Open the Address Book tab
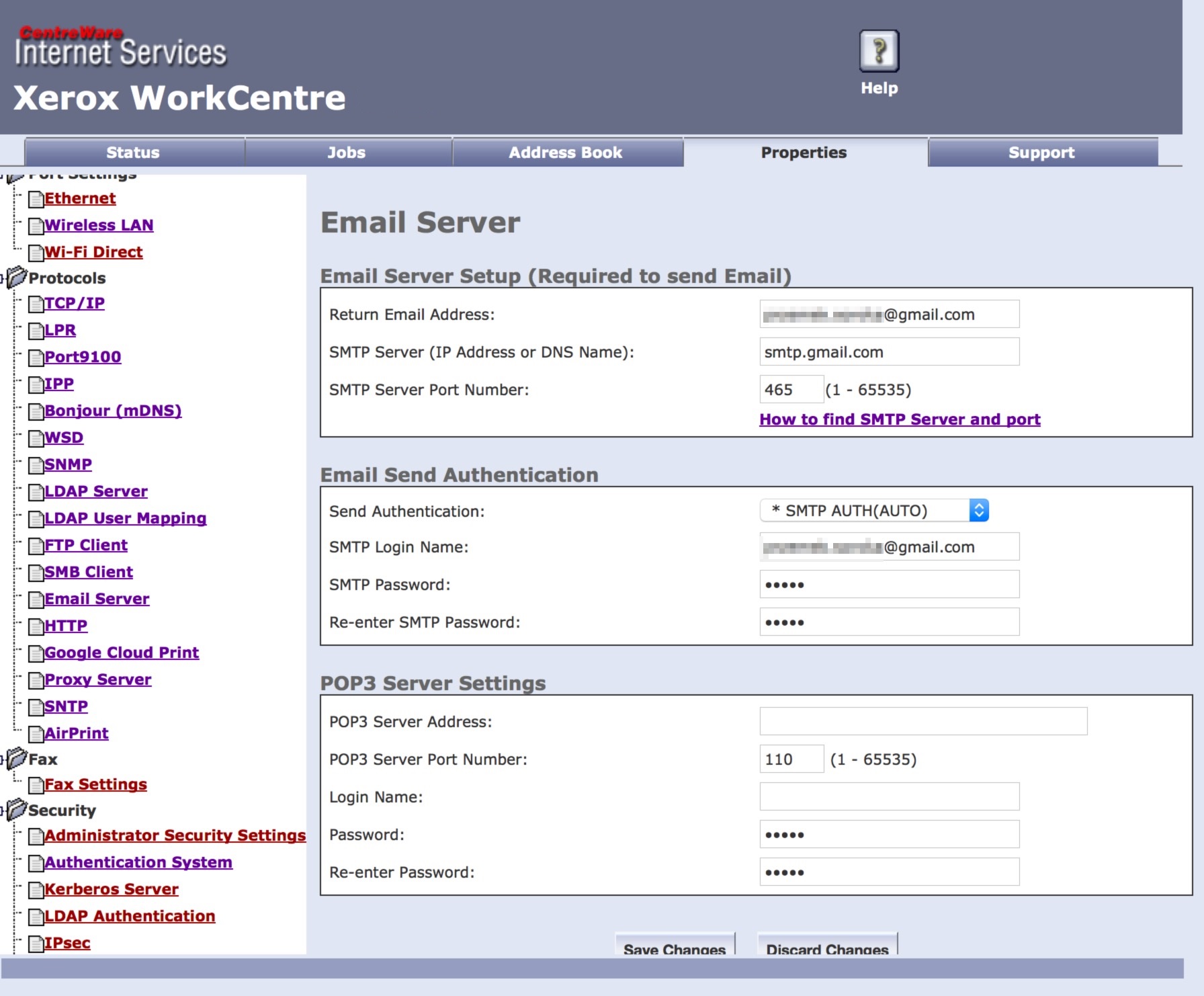 pyautogui.click(x=567, y=153)
